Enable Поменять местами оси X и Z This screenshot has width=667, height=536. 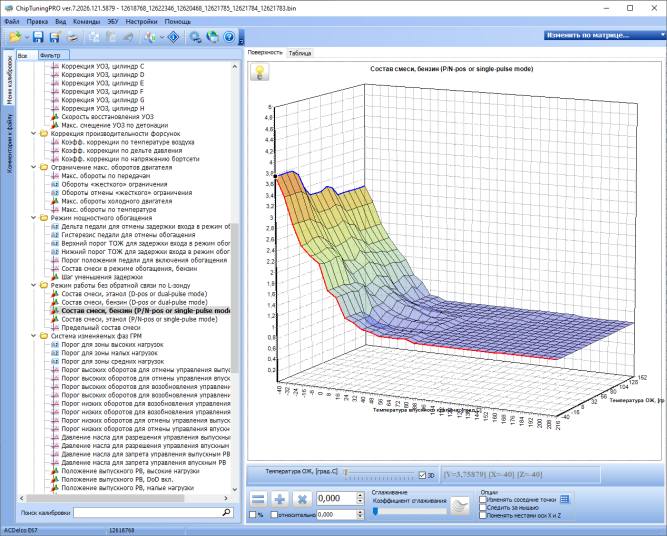[x=483, y=515]
